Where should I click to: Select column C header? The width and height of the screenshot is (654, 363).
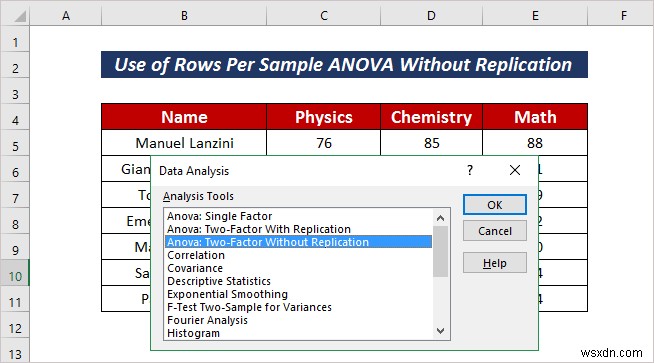324,16
